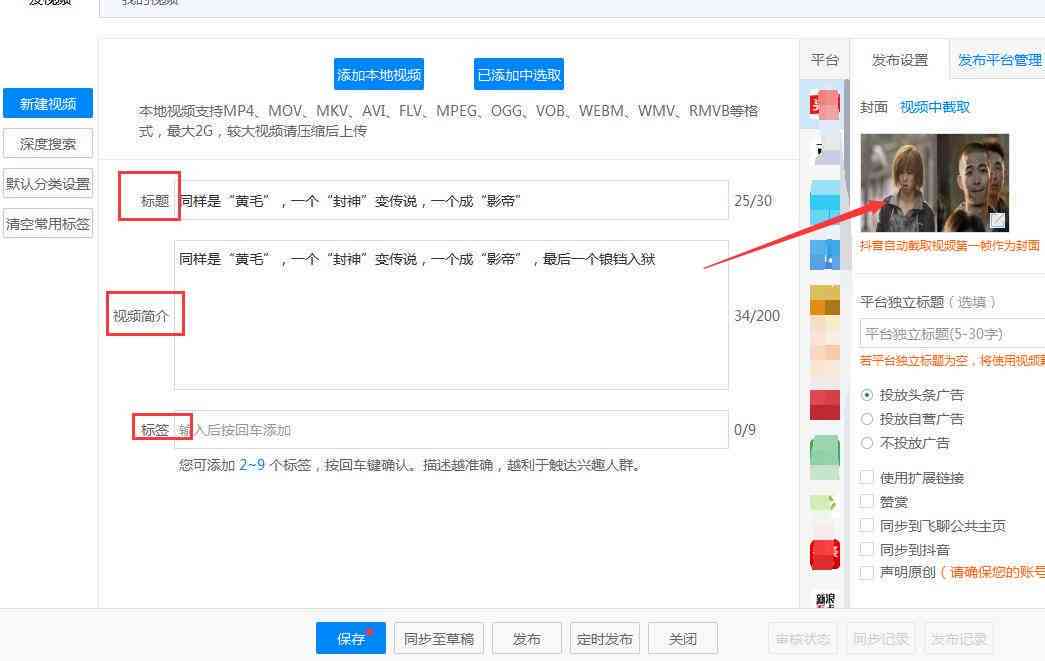The height and width of the screenshot is (661, 1045).
Task: Select the yellow-orange platform icon
Action: pyautogui.click(x=824, y=300)
